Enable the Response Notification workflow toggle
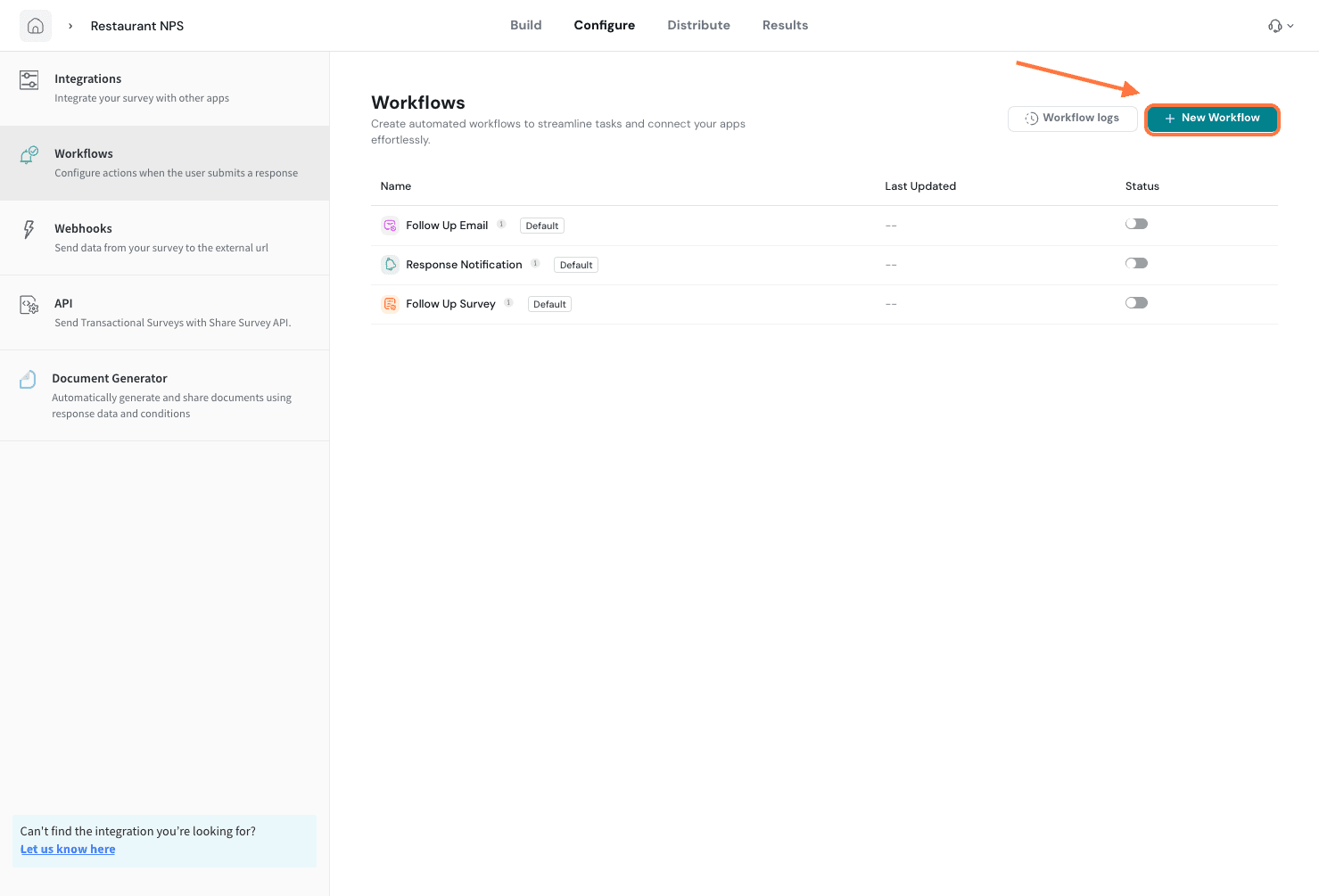The image size is (1319, 896). coord(1136,263)
